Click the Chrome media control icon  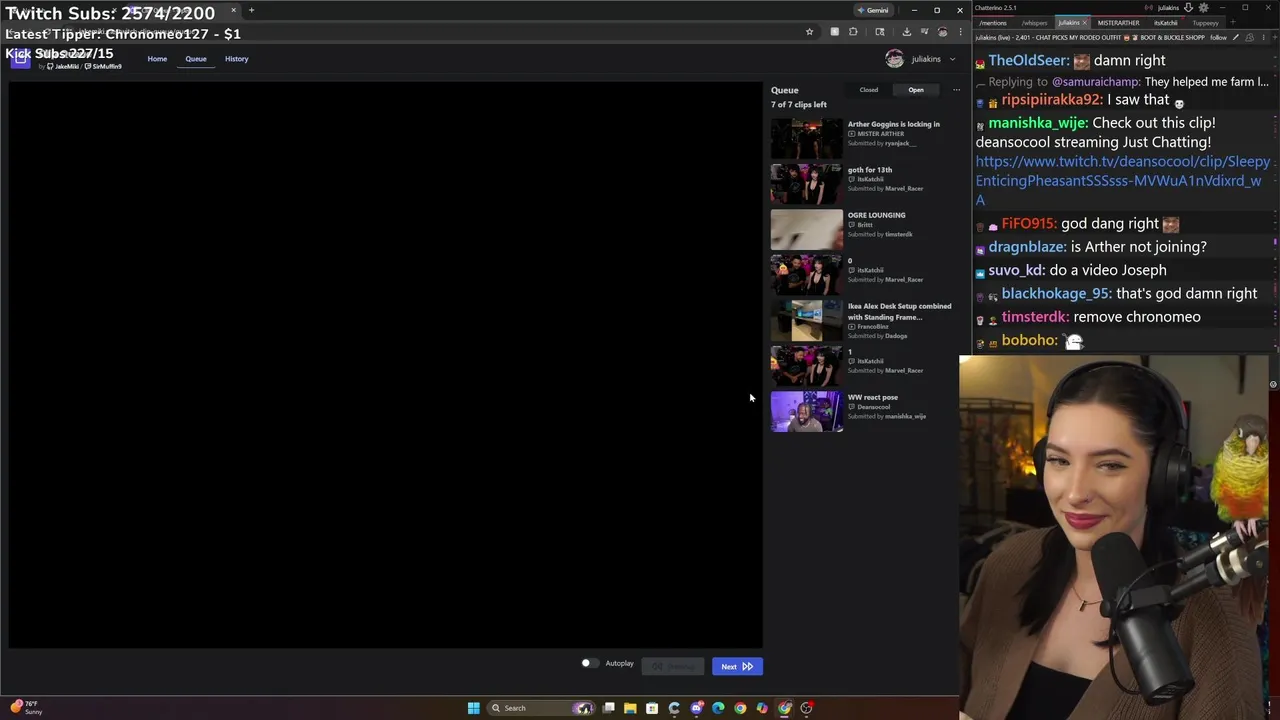pos(924,32)
